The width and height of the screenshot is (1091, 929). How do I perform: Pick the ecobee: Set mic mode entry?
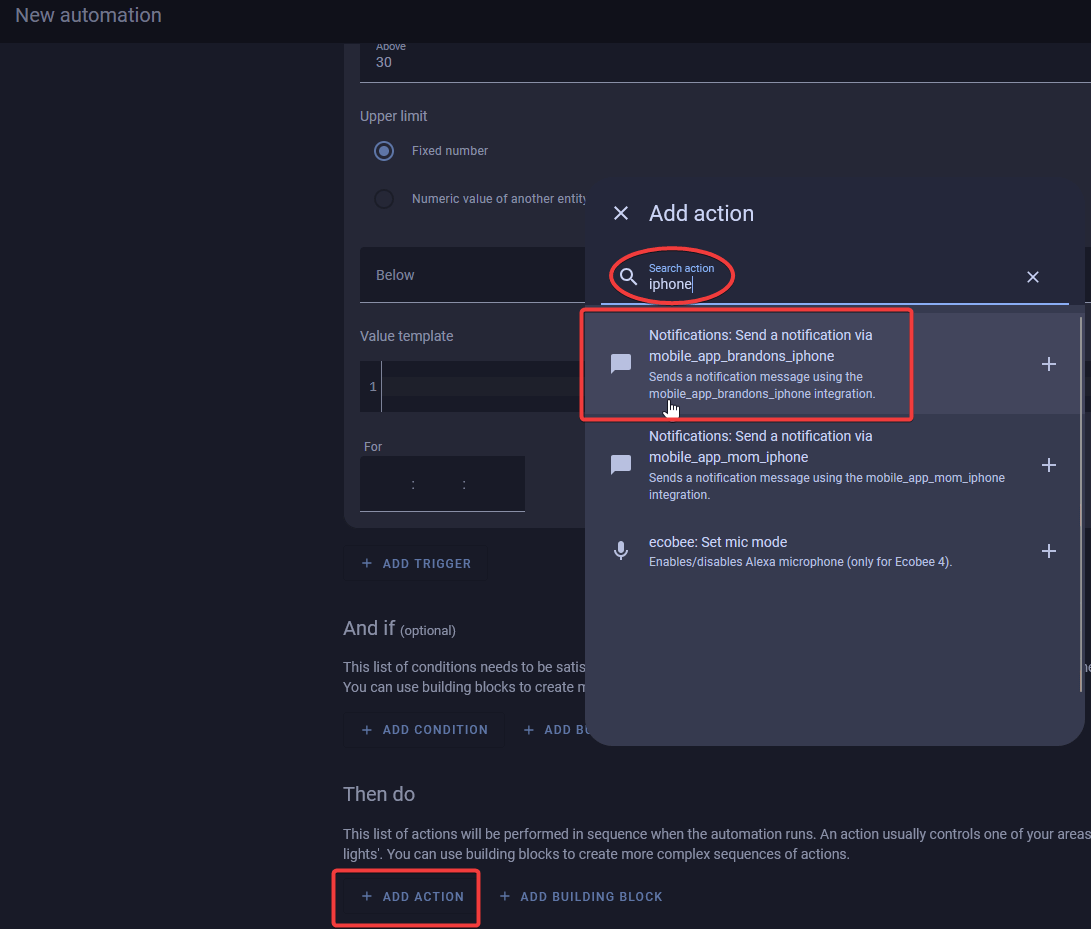[800, 551]
